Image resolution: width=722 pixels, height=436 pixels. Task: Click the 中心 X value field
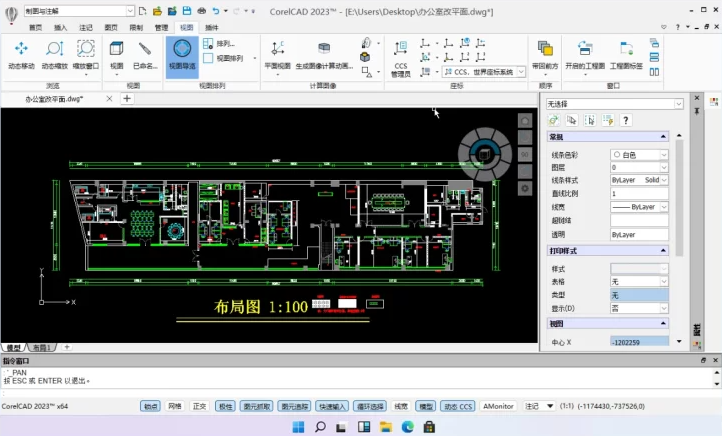(x=639, y=342)
